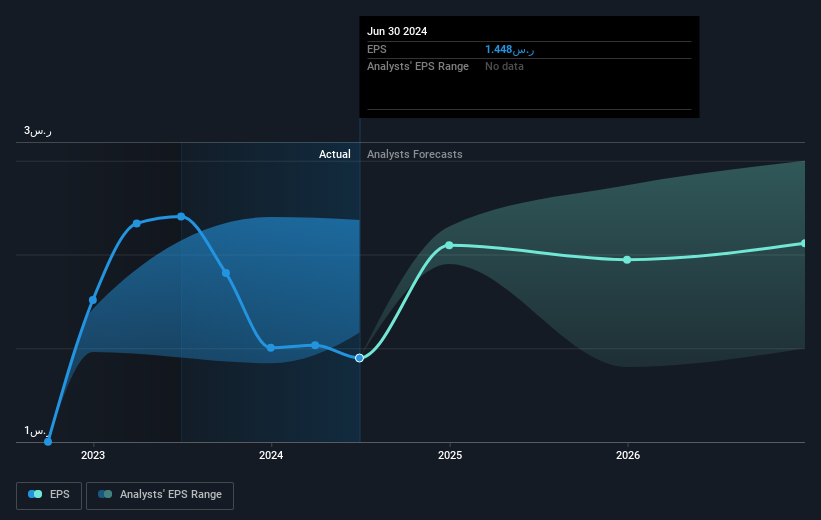Click the 2025 x-axis label
Screen dimensions: 821x520
tap(450, 456)
